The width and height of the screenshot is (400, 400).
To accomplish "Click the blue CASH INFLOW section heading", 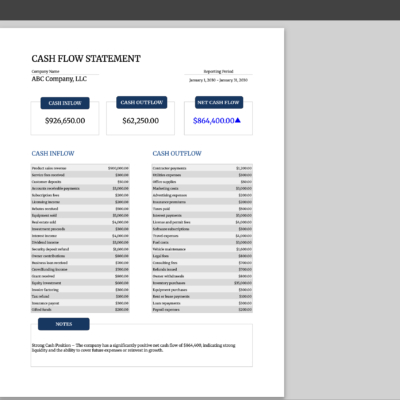I will click(53, 153).
